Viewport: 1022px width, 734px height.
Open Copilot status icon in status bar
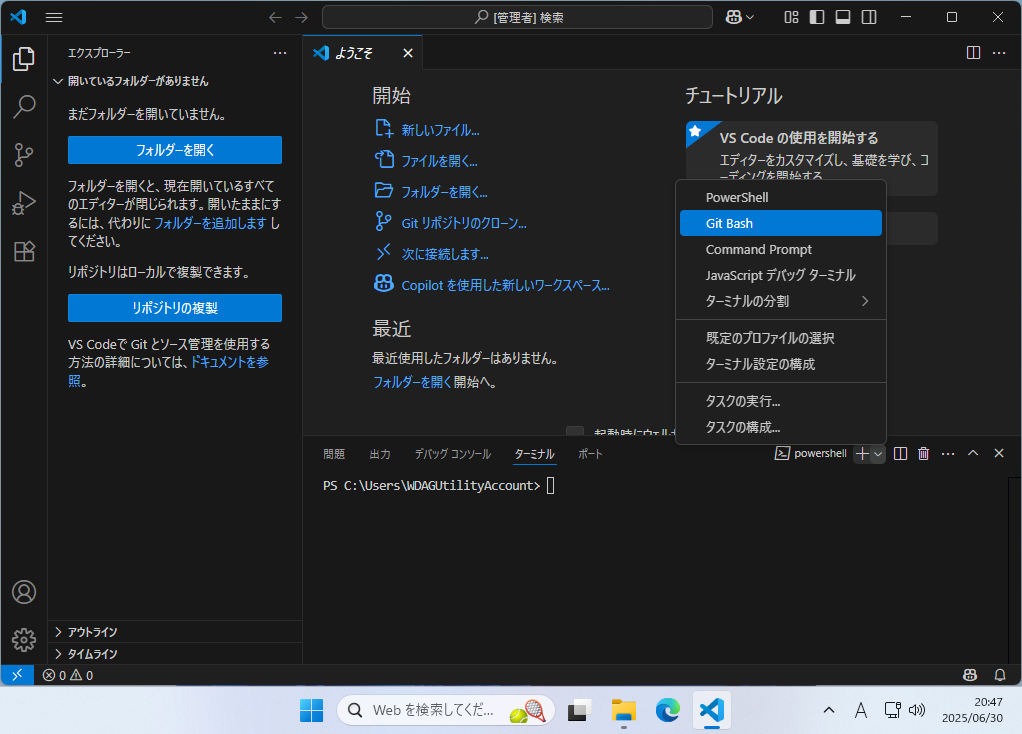(x=970, y=675)
